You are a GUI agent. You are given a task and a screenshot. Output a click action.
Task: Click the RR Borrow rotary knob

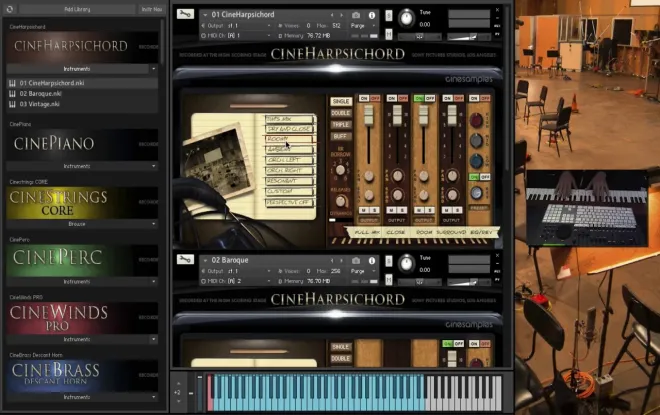(x=340, y=170)
